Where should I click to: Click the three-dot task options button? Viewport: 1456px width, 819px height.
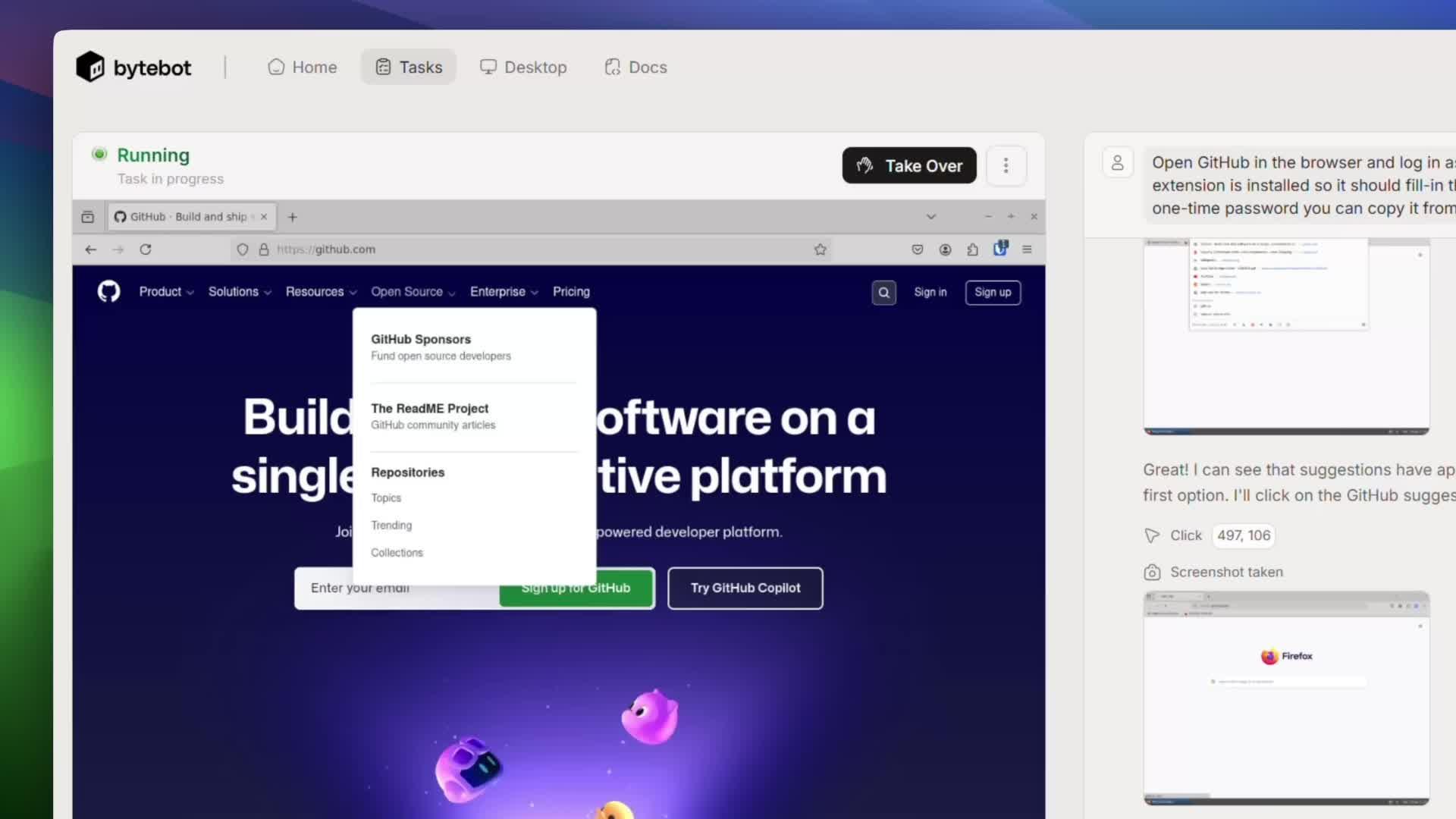[1006, 165]
